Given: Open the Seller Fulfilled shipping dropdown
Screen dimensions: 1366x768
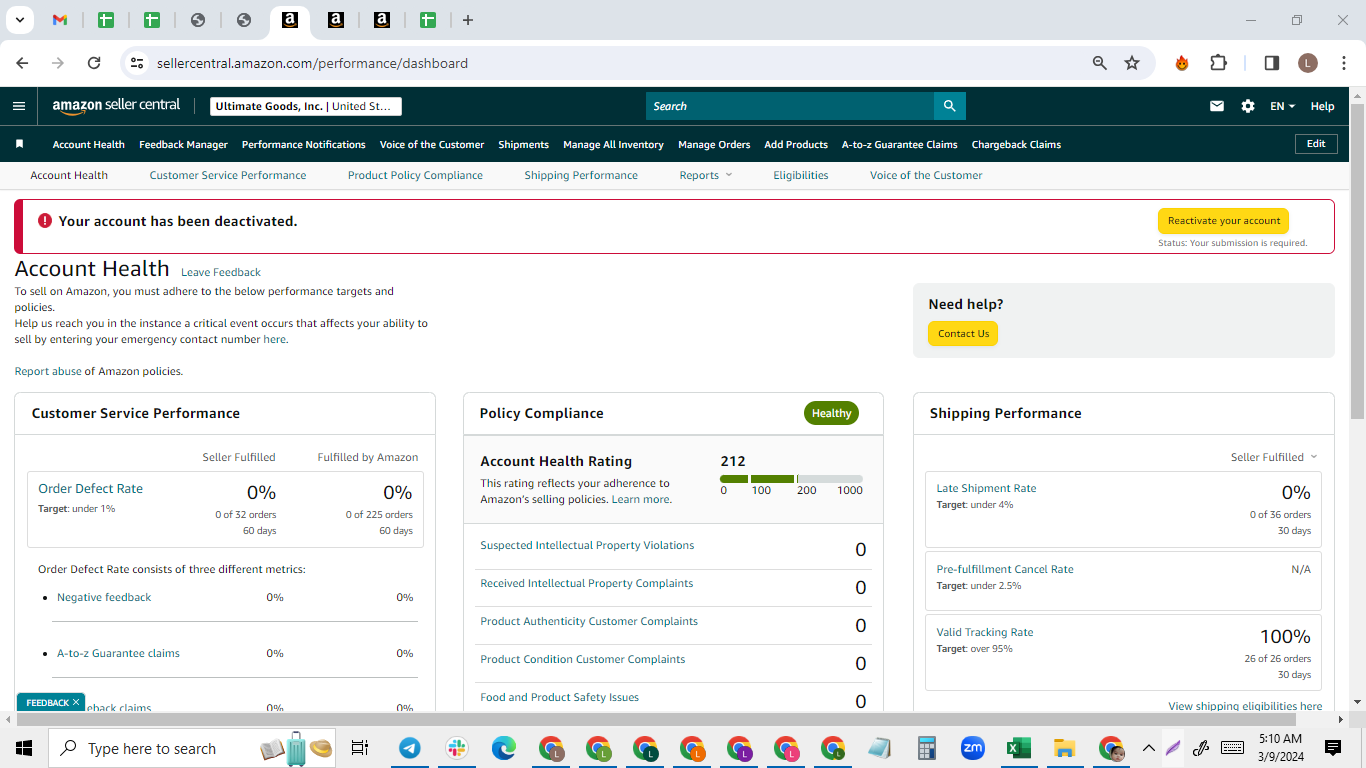Looking at the screenshot, I should (x=1274, y=457).
